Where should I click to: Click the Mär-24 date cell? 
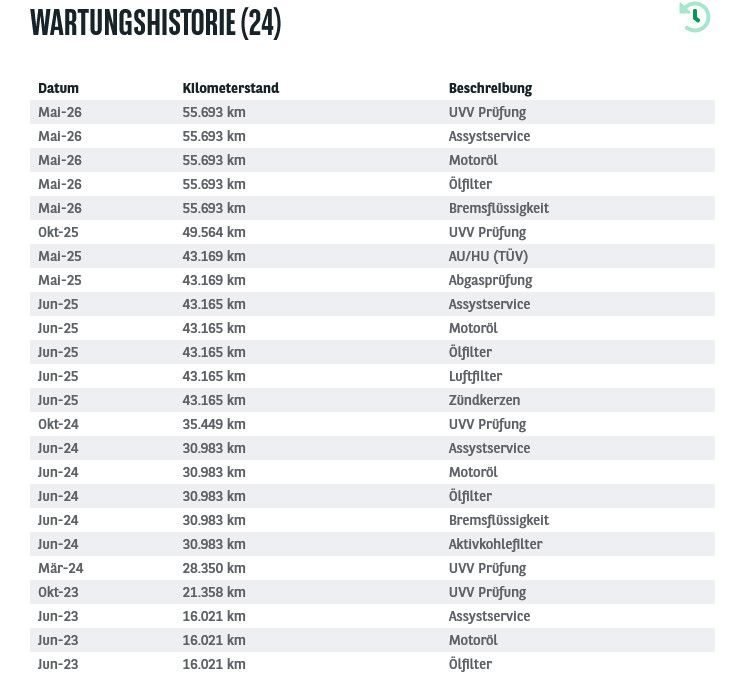61,568
